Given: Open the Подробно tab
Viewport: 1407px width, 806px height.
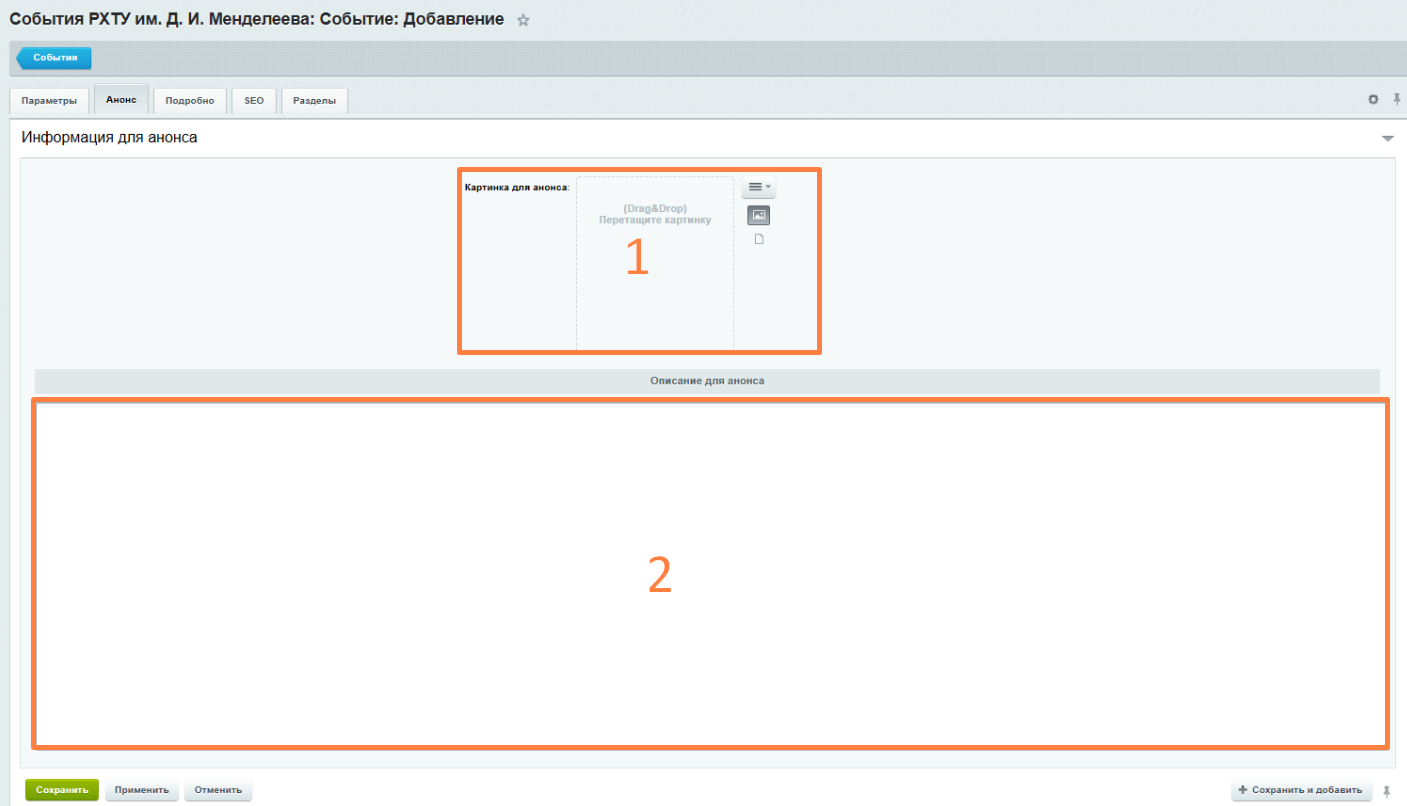Looking at the screenshot, I should point(190,101).
